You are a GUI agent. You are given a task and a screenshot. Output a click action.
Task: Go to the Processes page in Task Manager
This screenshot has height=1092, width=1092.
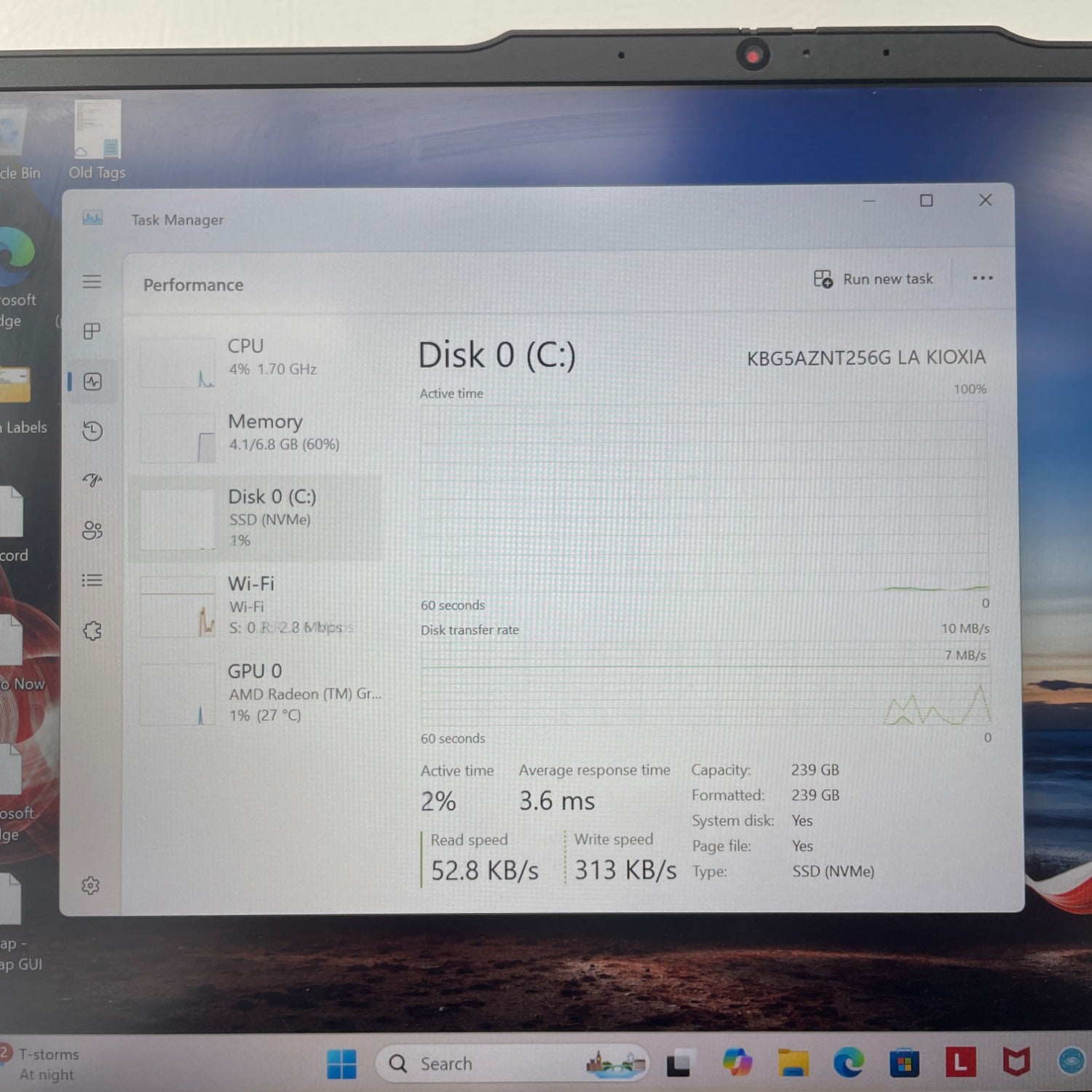(92, 331)
